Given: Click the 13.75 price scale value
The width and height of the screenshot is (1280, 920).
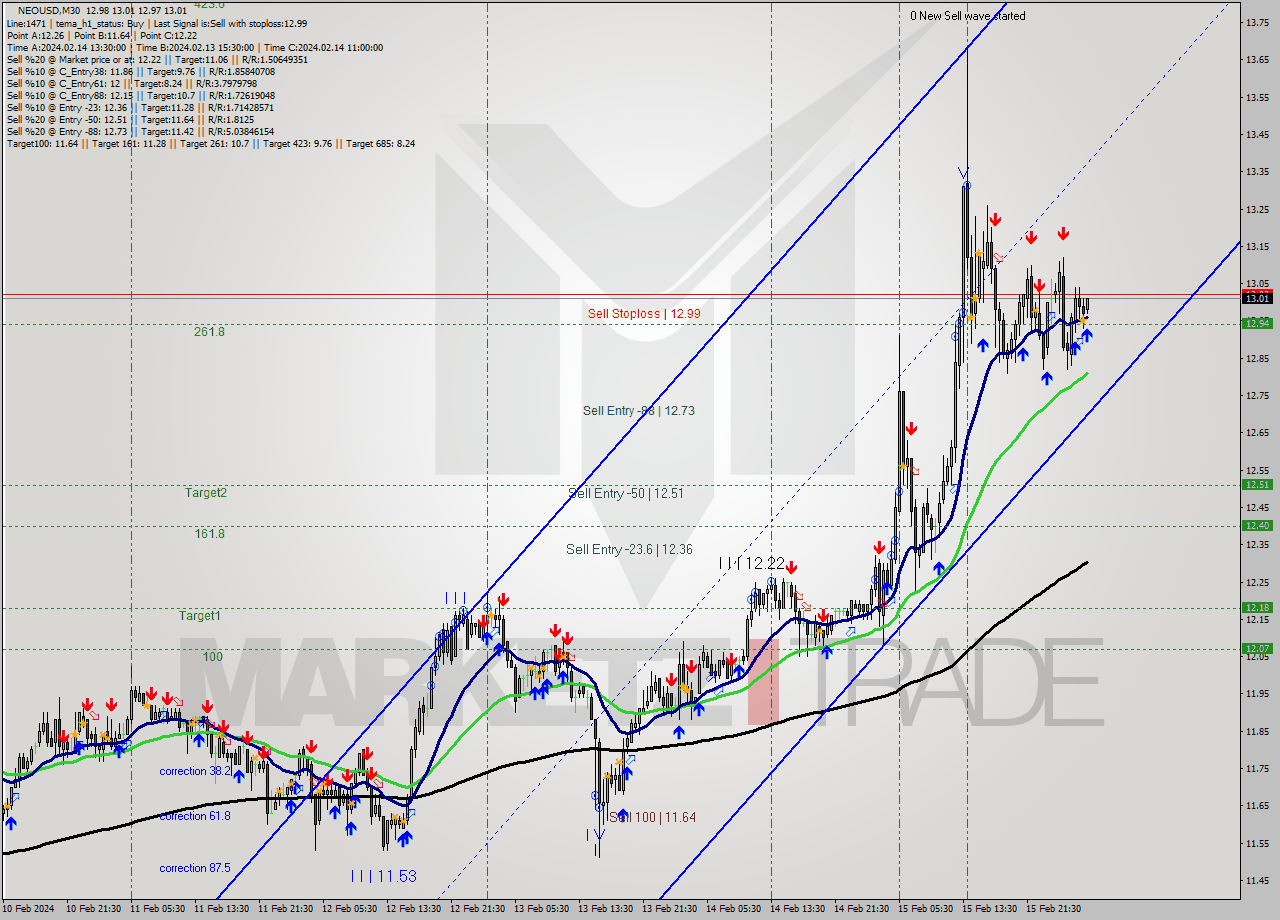Looking at the screenshot, I should [x=1257, y=22].
